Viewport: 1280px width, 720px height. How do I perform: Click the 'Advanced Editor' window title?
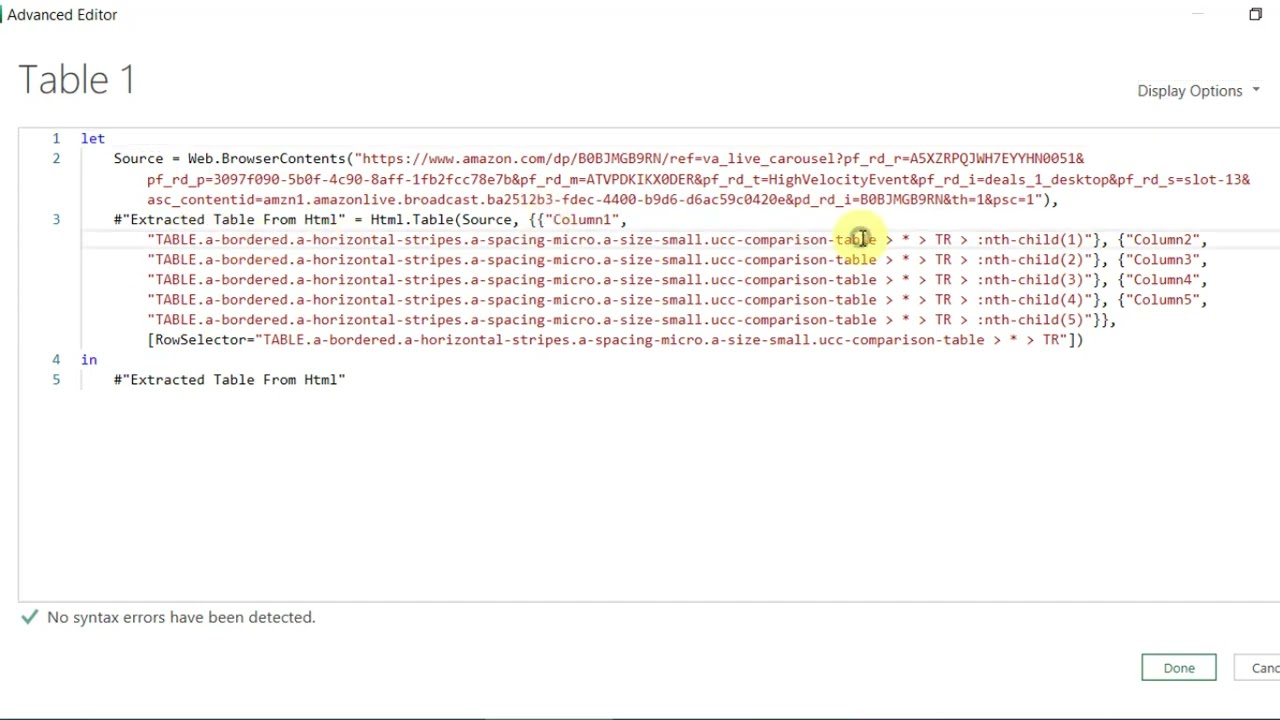tap(62, 15)
